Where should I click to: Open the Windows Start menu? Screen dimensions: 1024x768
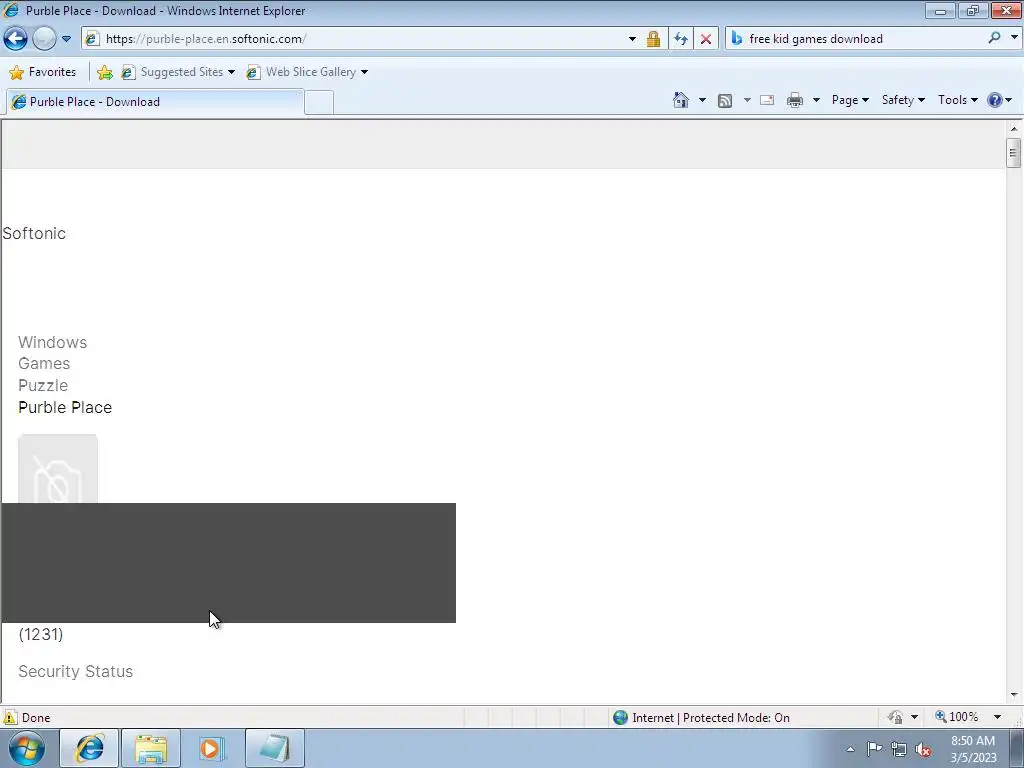(x=27, y=748)
